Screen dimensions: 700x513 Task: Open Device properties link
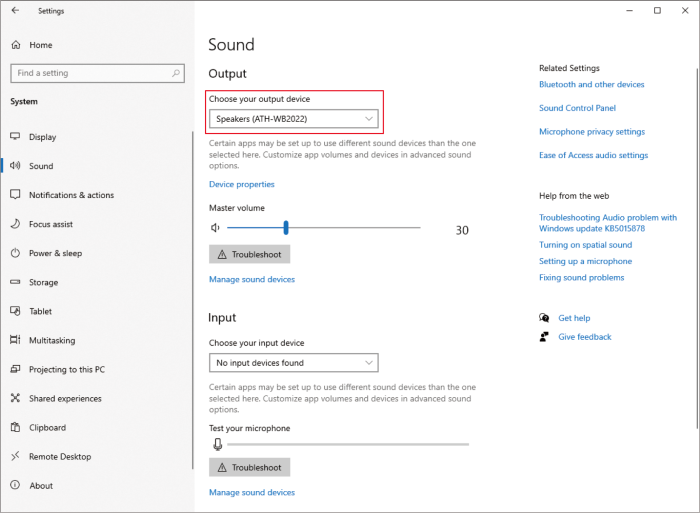coord(242,184)
